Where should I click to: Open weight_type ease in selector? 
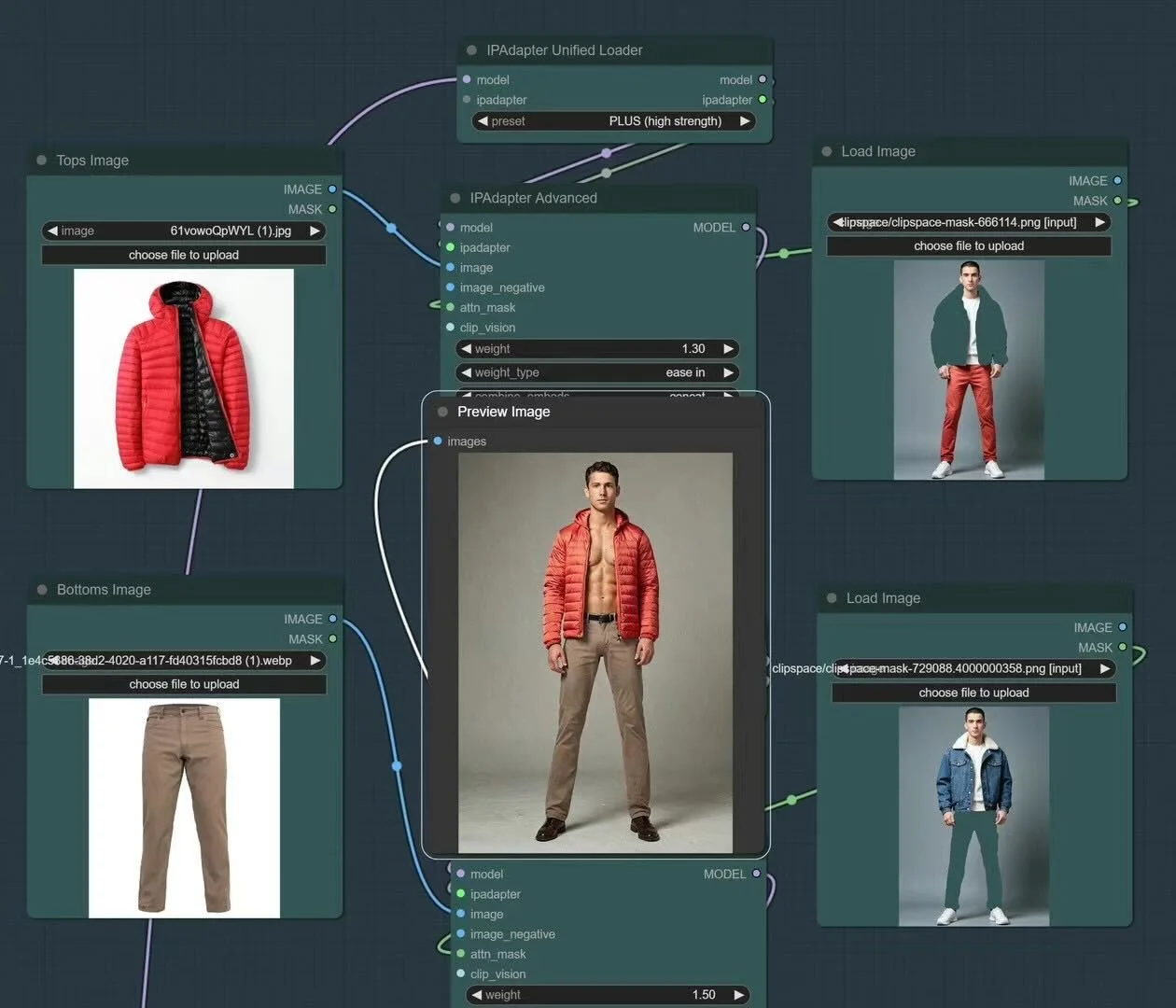pyautogui.click(x=597, y=372)
